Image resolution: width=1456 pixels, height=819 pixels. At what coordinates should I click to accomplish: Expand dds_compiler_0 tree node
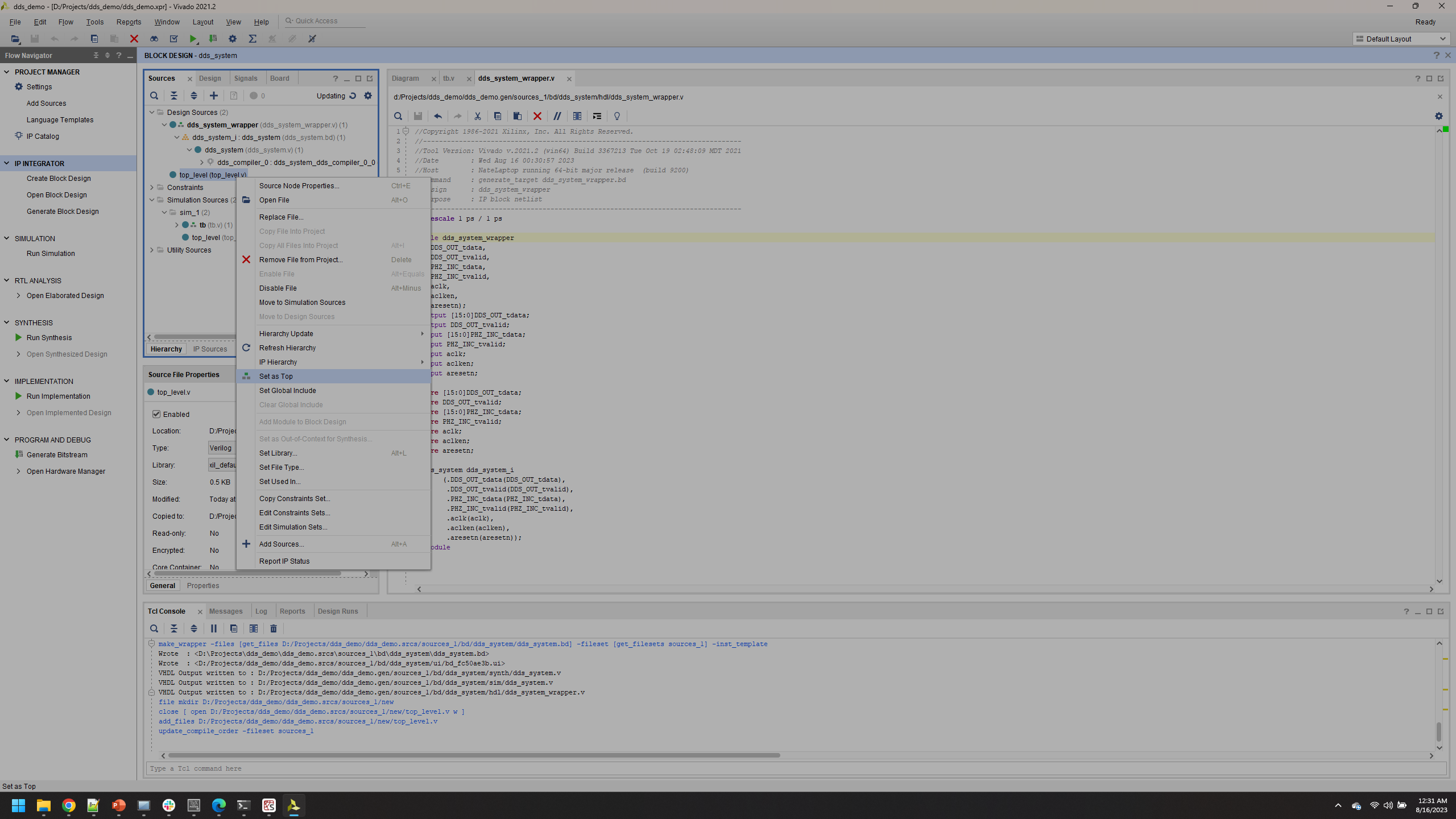click(x=201, y=163)
